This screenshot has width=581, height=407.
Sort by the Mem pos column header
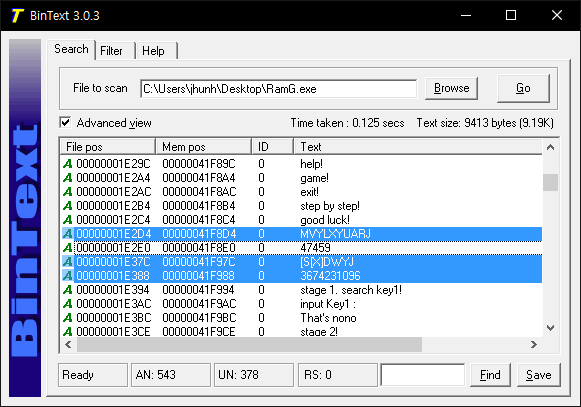point(203,147)
